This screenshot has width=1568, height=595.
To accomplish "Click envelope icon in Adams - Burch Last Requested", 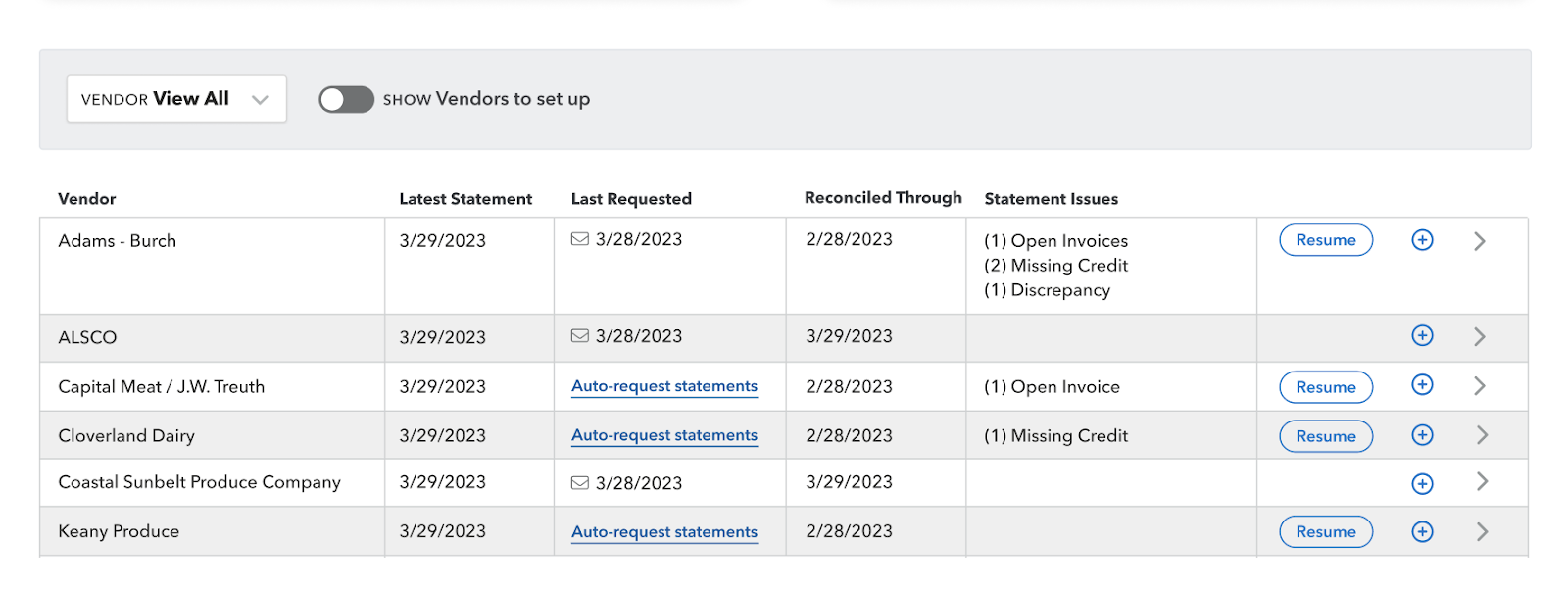I will tap(580, 239).
